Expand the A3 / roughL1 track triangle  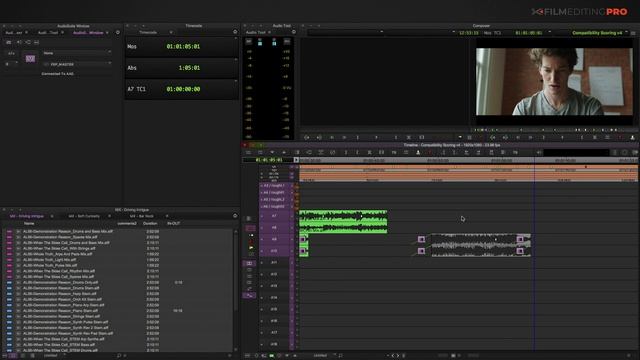coord(262,186)
